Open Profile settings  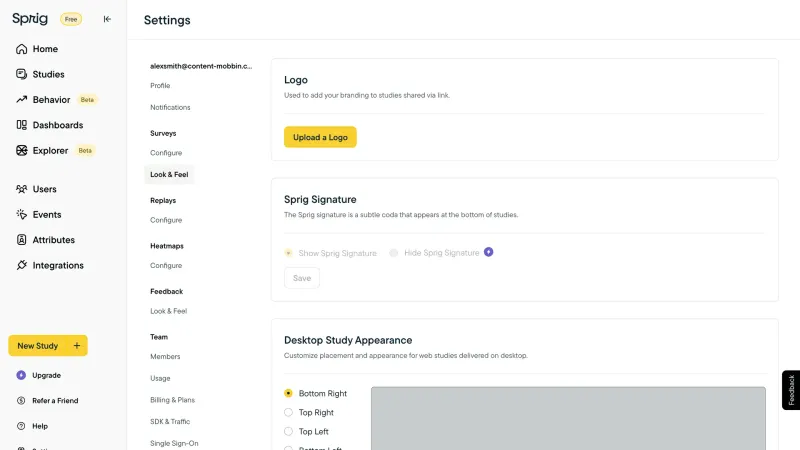(x=160, y=86)
